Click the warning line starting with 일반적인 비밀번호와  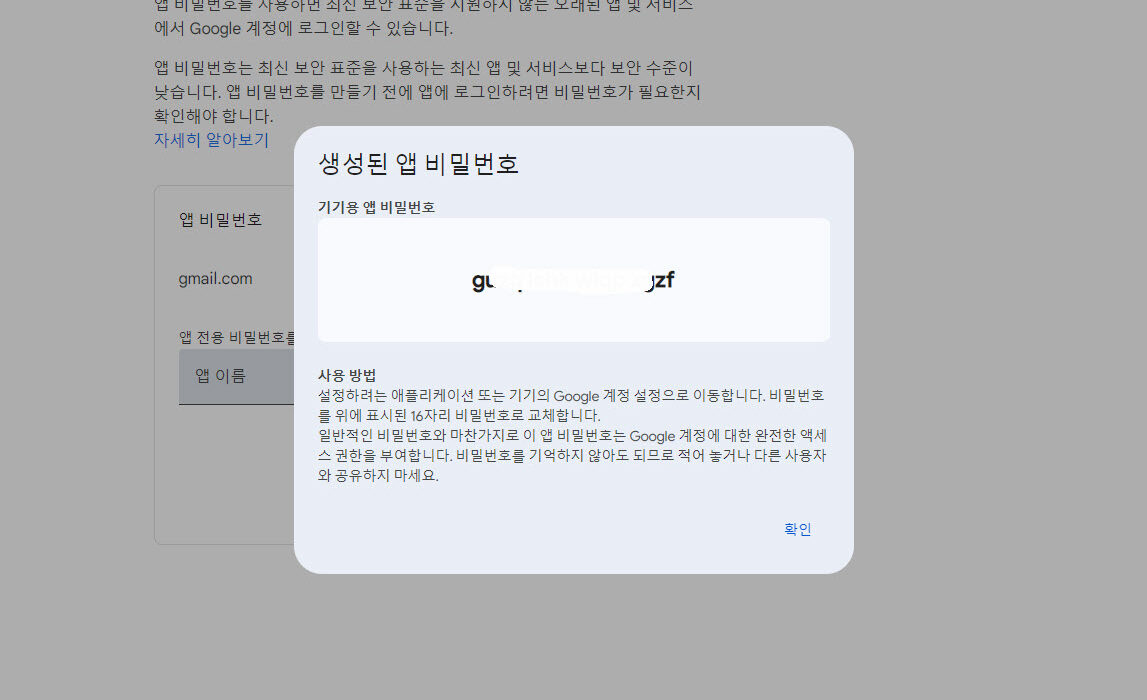tap(570, 435)
